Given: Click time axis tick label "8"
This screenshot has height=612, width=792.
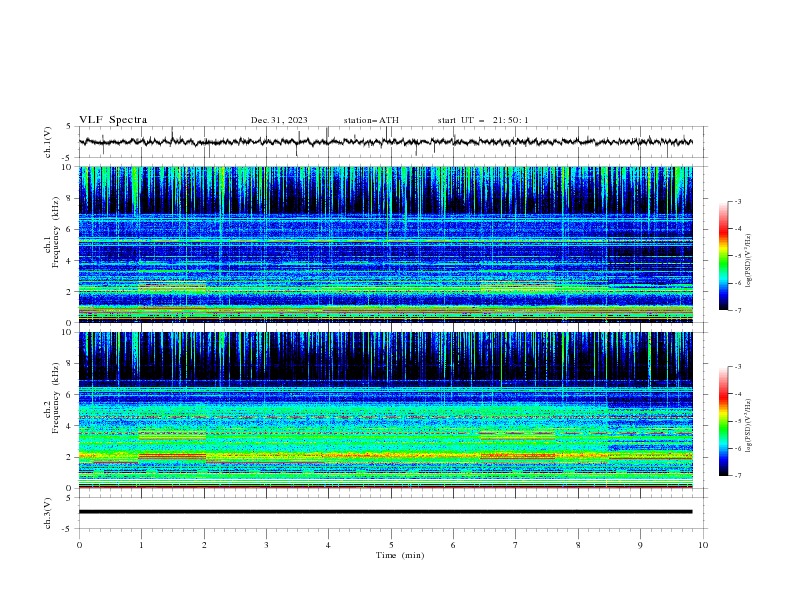Looking at the screenshot, I should tap(578, 545).
